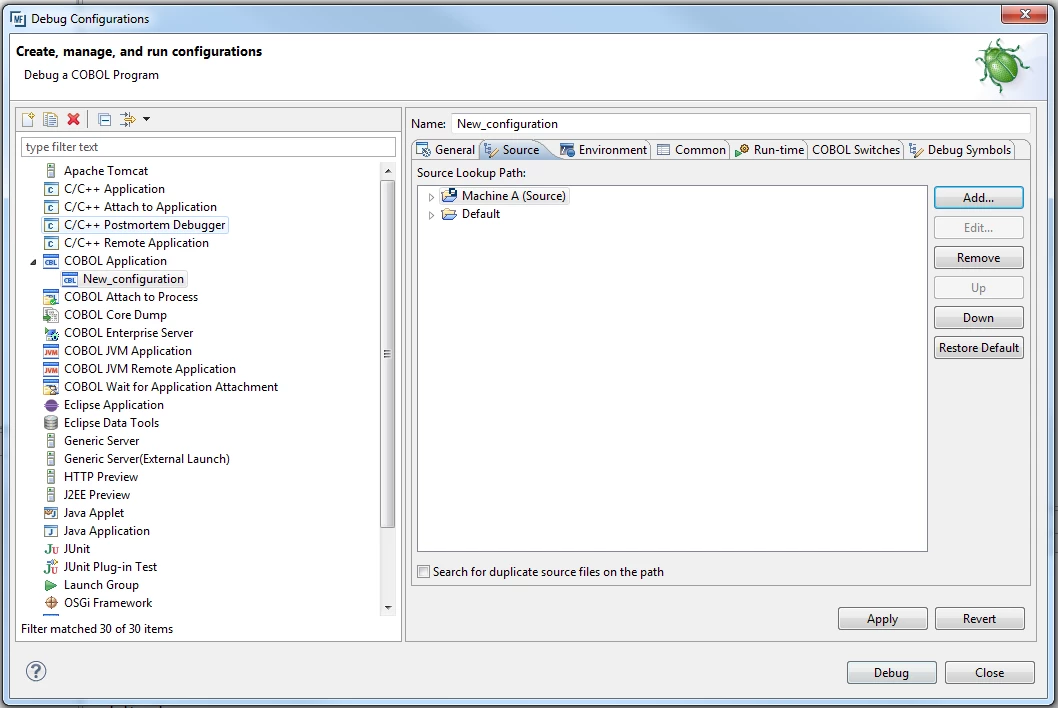1058x708 pixels.
Task: Click the Apply button
Action: click(883, 619)
